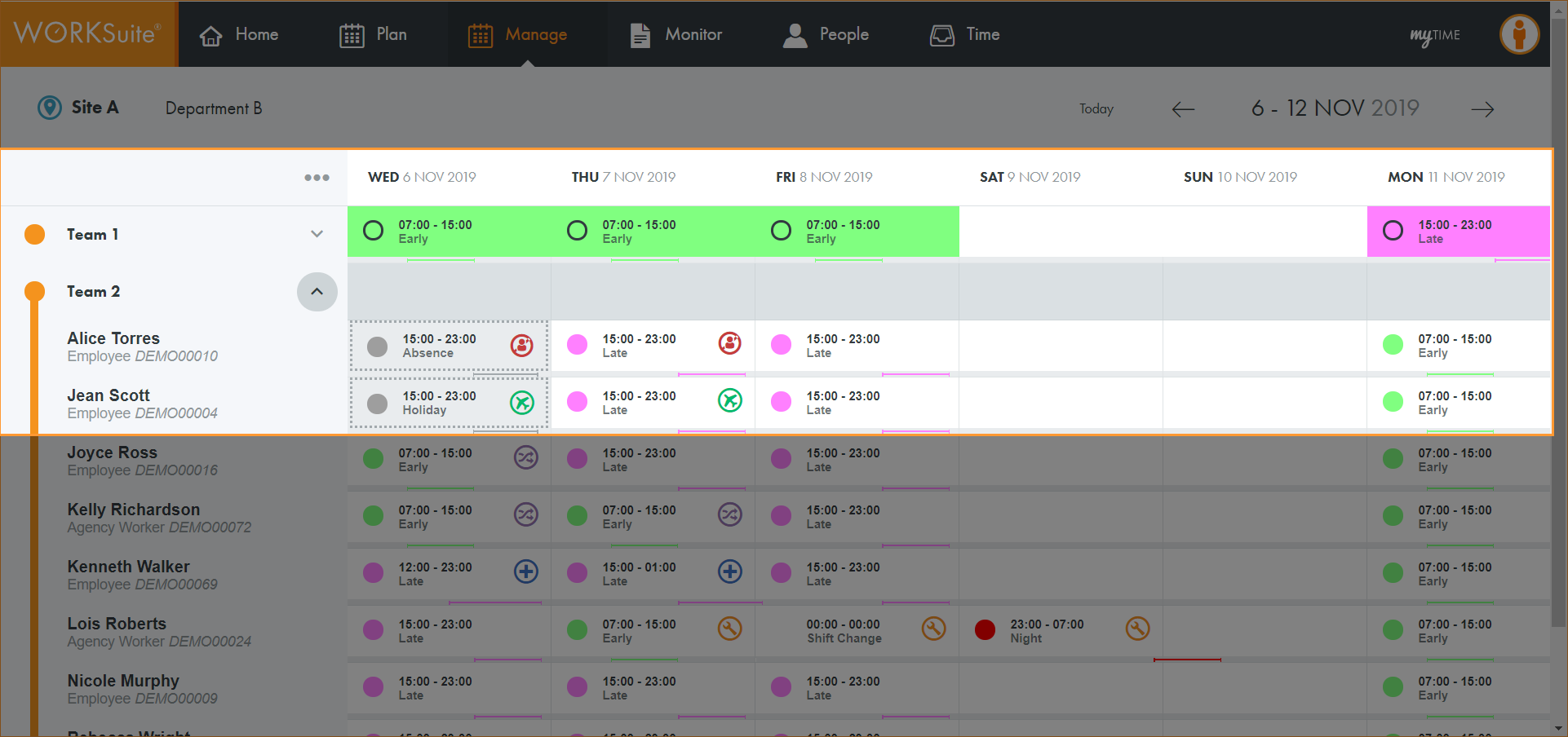Click the shift swap icon on Joyce Ross' Wednesday shift
Image resolution: width=1568 pixels, height=737 pixels.
click(x=525, y=458)
